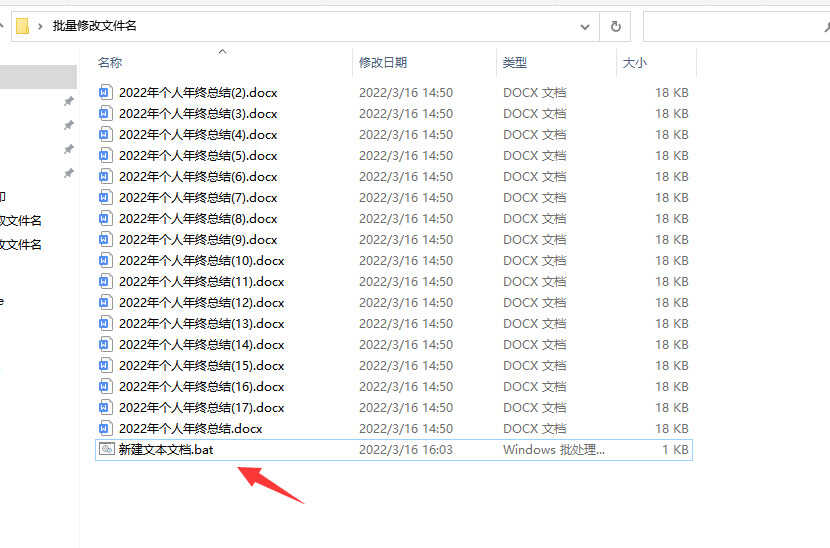The width and height of the screenshot is (830, 548).
Task: Select file 2022年个人年终总结(8).docx by name
Action: pos(198,218)
